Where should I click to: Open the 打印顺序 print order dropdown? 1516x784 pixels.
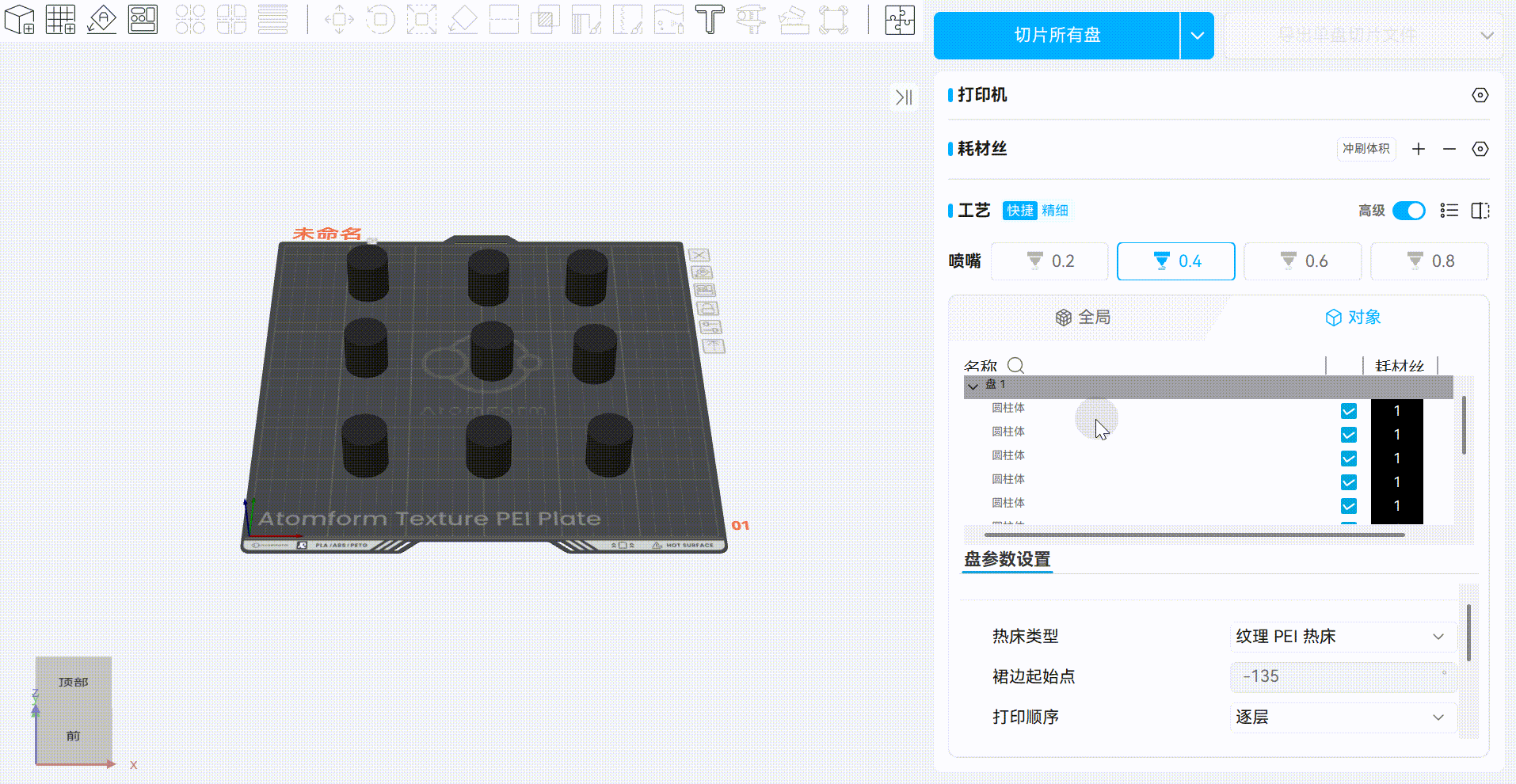(1343, 717)
